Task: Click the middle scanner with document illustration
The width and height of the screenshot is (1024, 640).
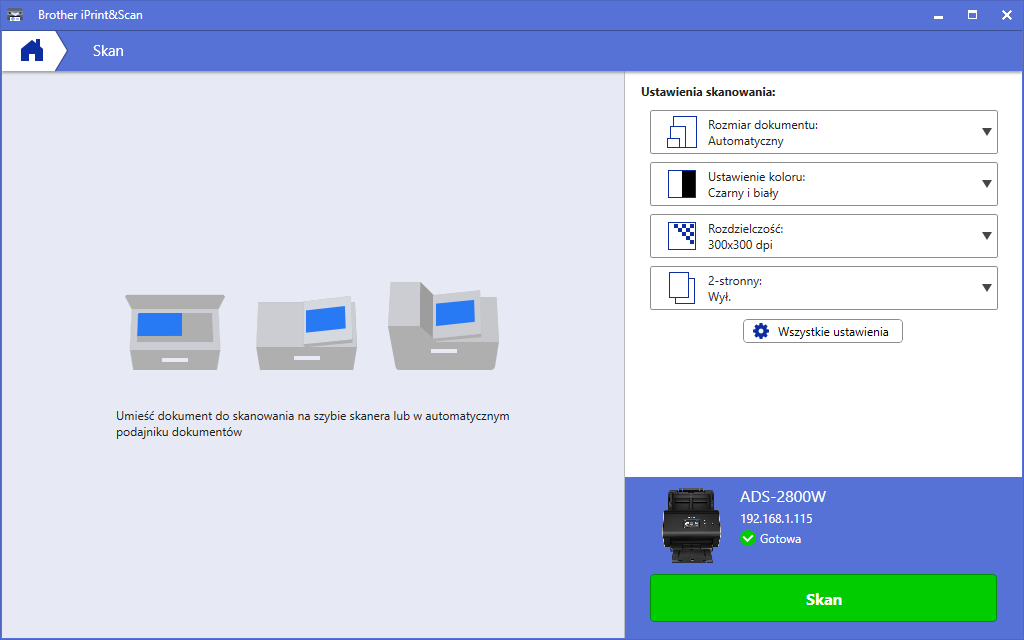Action: click(307, 333)
